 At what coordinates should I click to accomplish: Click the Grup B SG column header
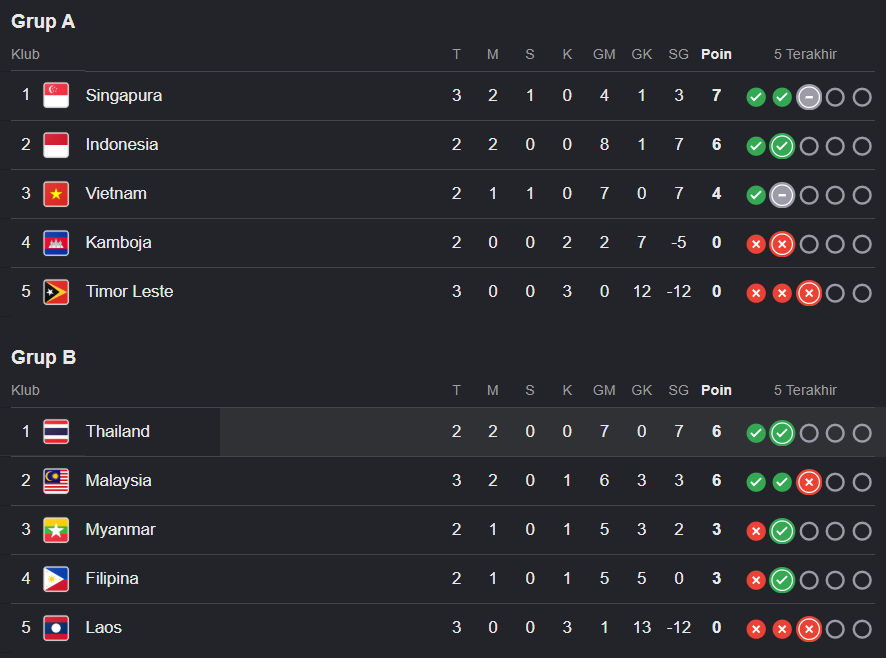[678, 390]
